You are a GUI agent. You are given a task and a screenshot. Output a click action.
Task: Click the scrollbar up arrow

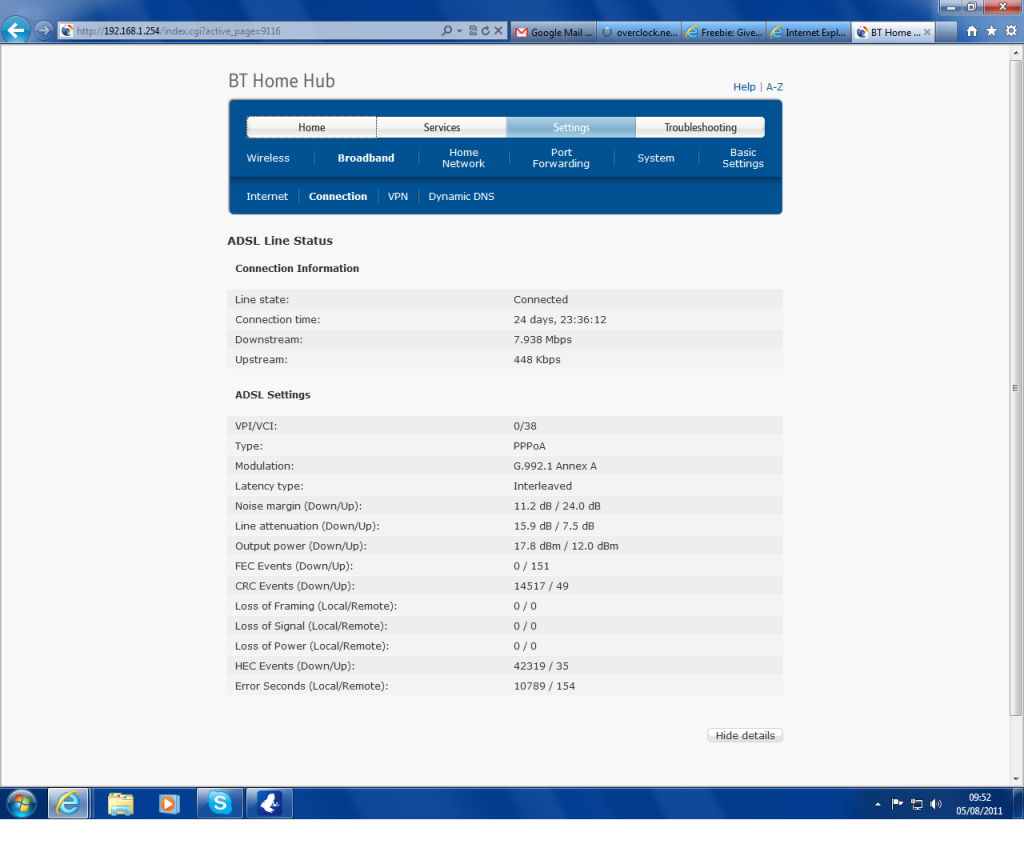pyautogui.click(x=1016, y=52)
